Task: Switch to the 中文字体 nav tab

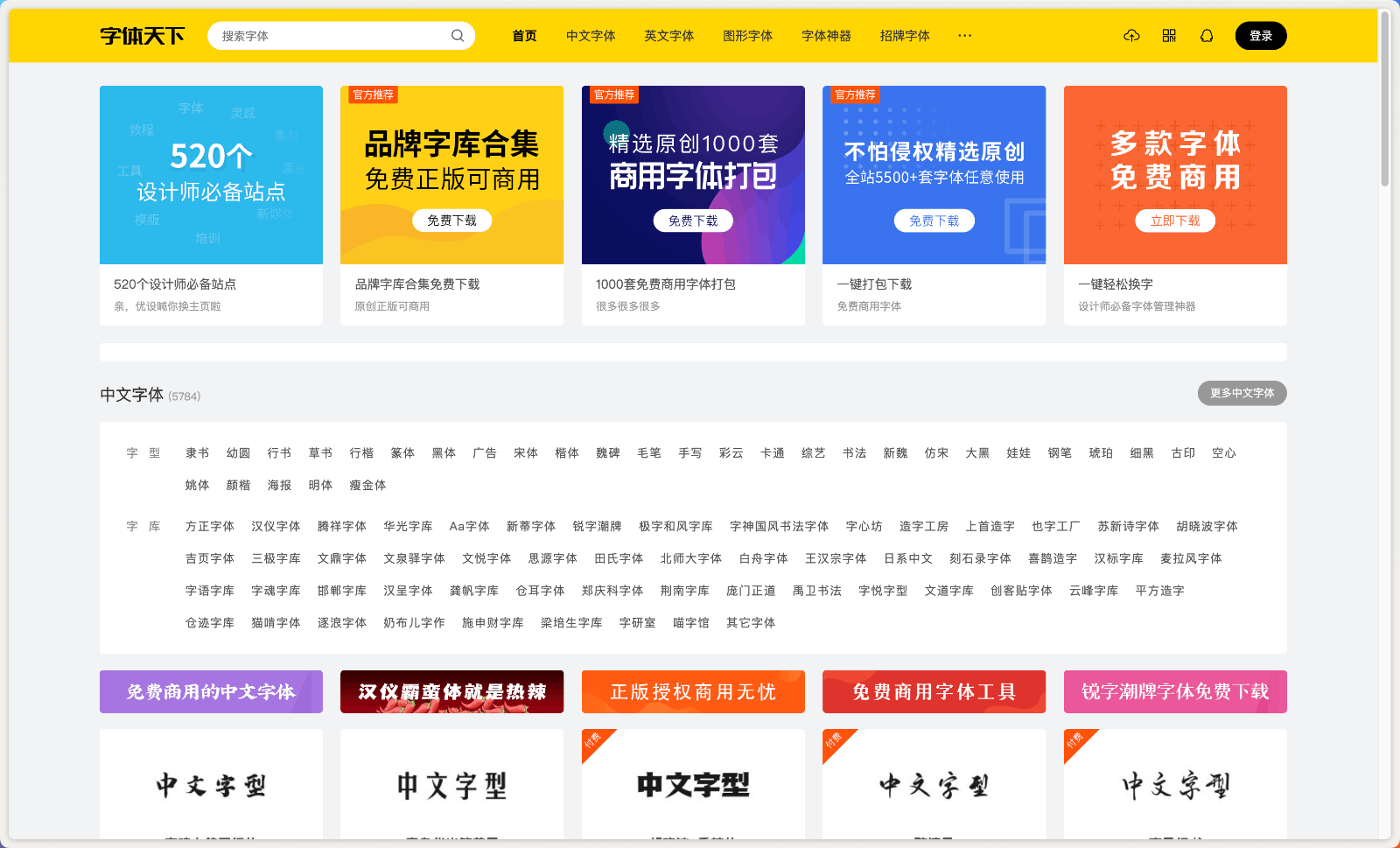Action: point(591,36)
